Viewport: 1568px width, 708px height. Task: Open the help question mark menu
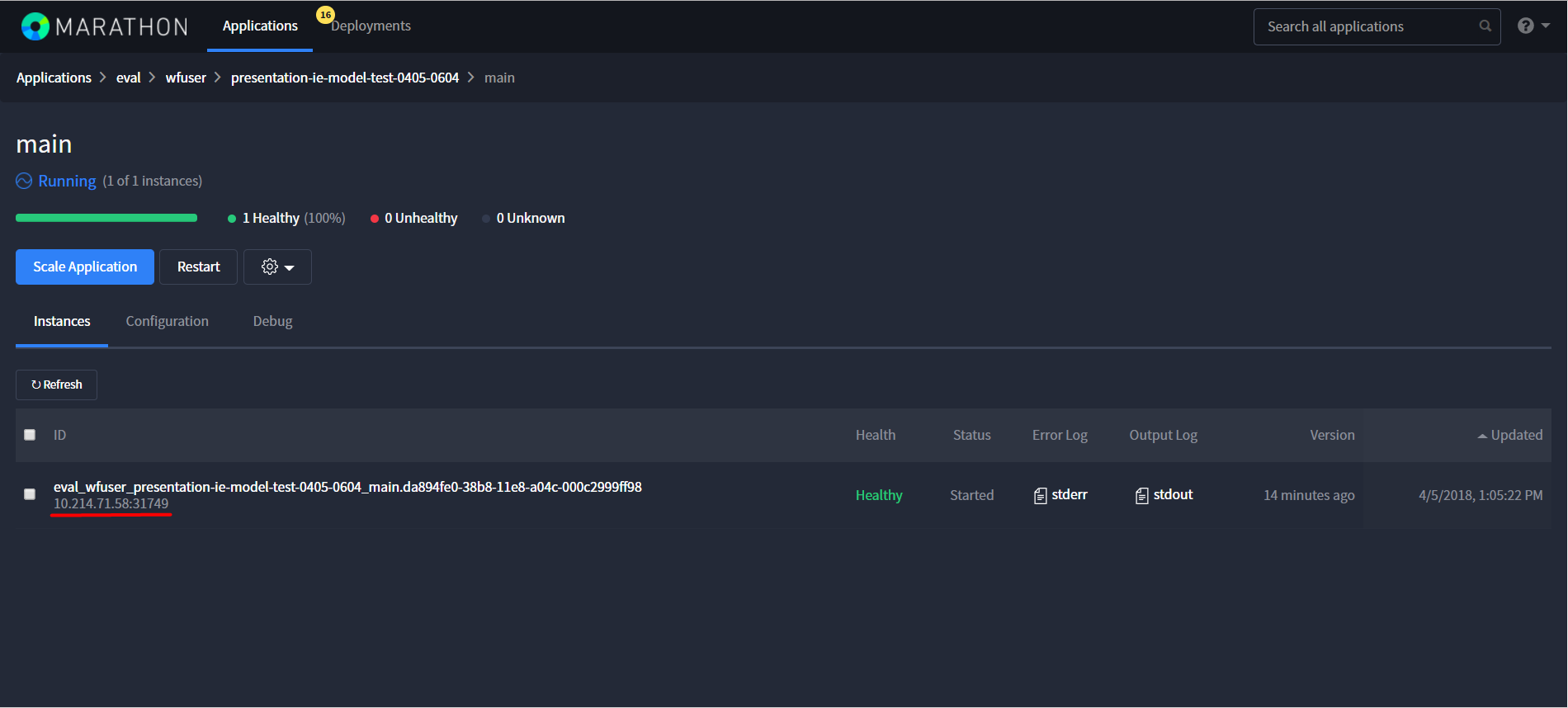pyautogui.click(x=1533, y=26)
